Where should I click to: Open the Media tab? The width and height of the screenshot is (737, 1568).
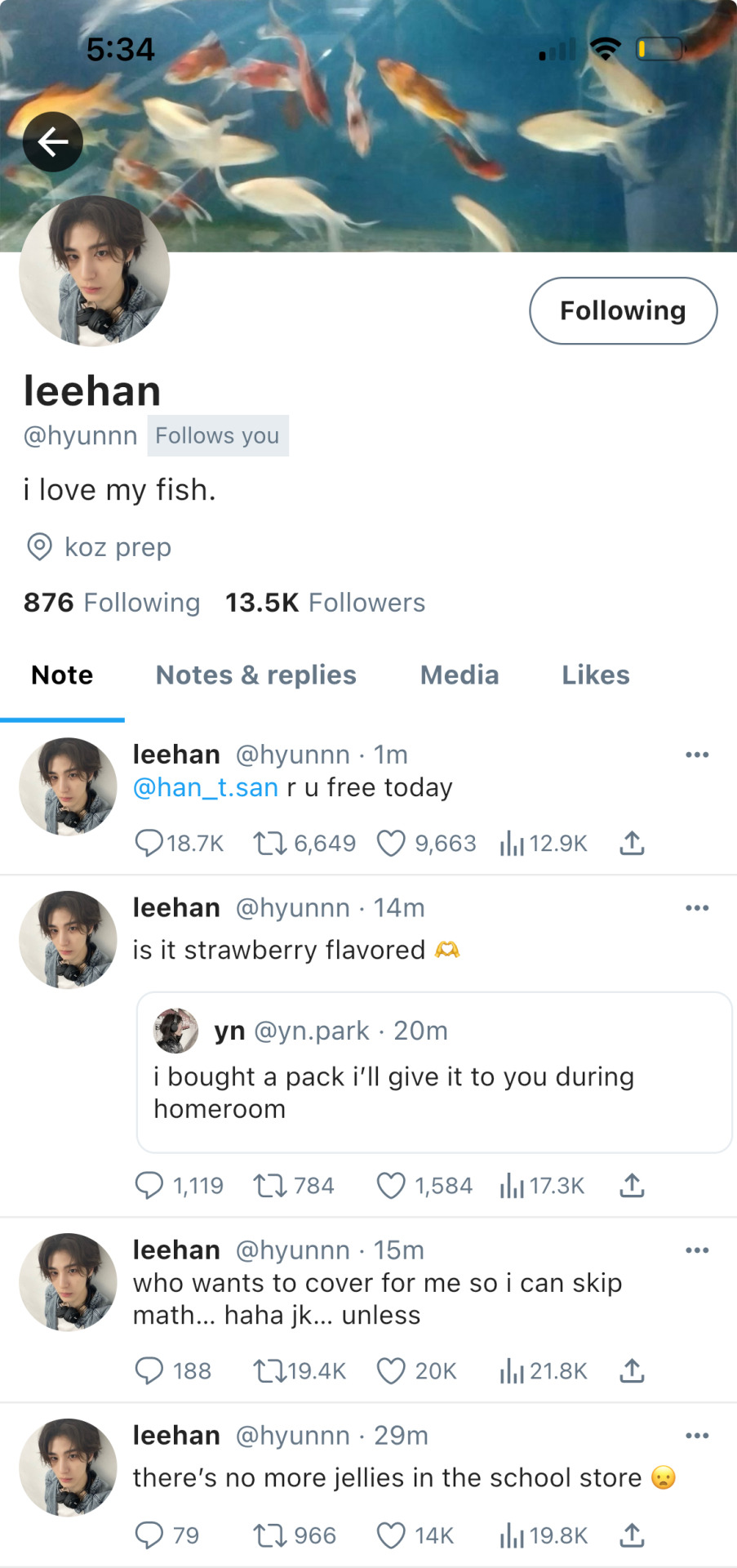(459, 675)
